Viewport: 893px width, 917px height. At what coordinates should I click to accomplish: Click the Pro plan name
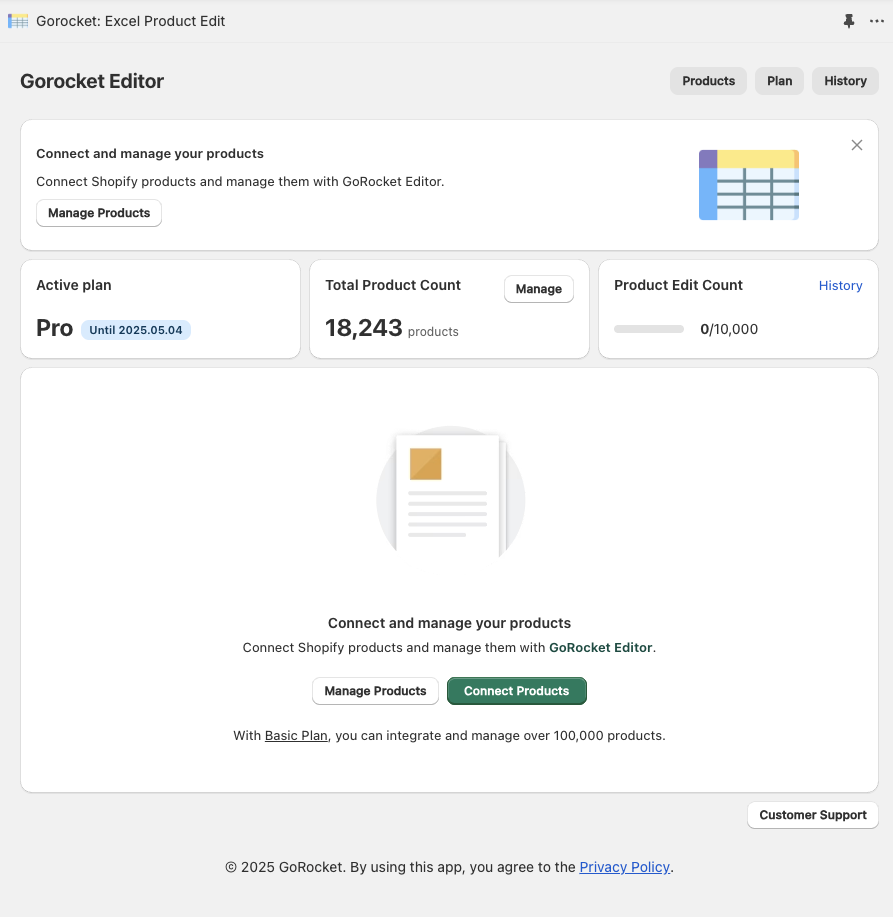click(54, 328)
